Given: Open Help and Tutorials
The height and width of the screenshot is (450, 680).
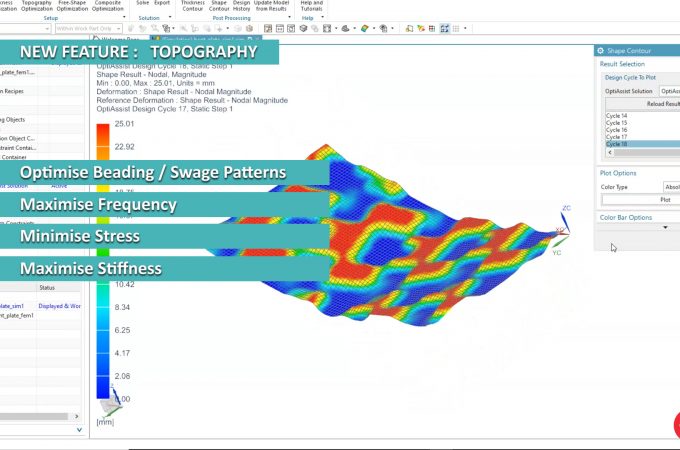Looking at the screenshot, I should point(311,5).
